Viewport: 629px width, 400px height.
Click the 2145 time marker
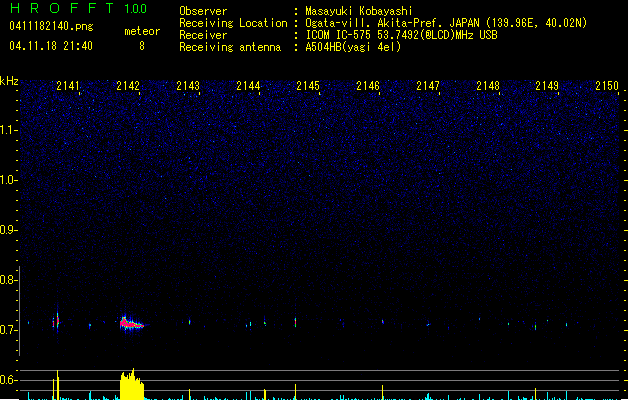tap(308, 87)
